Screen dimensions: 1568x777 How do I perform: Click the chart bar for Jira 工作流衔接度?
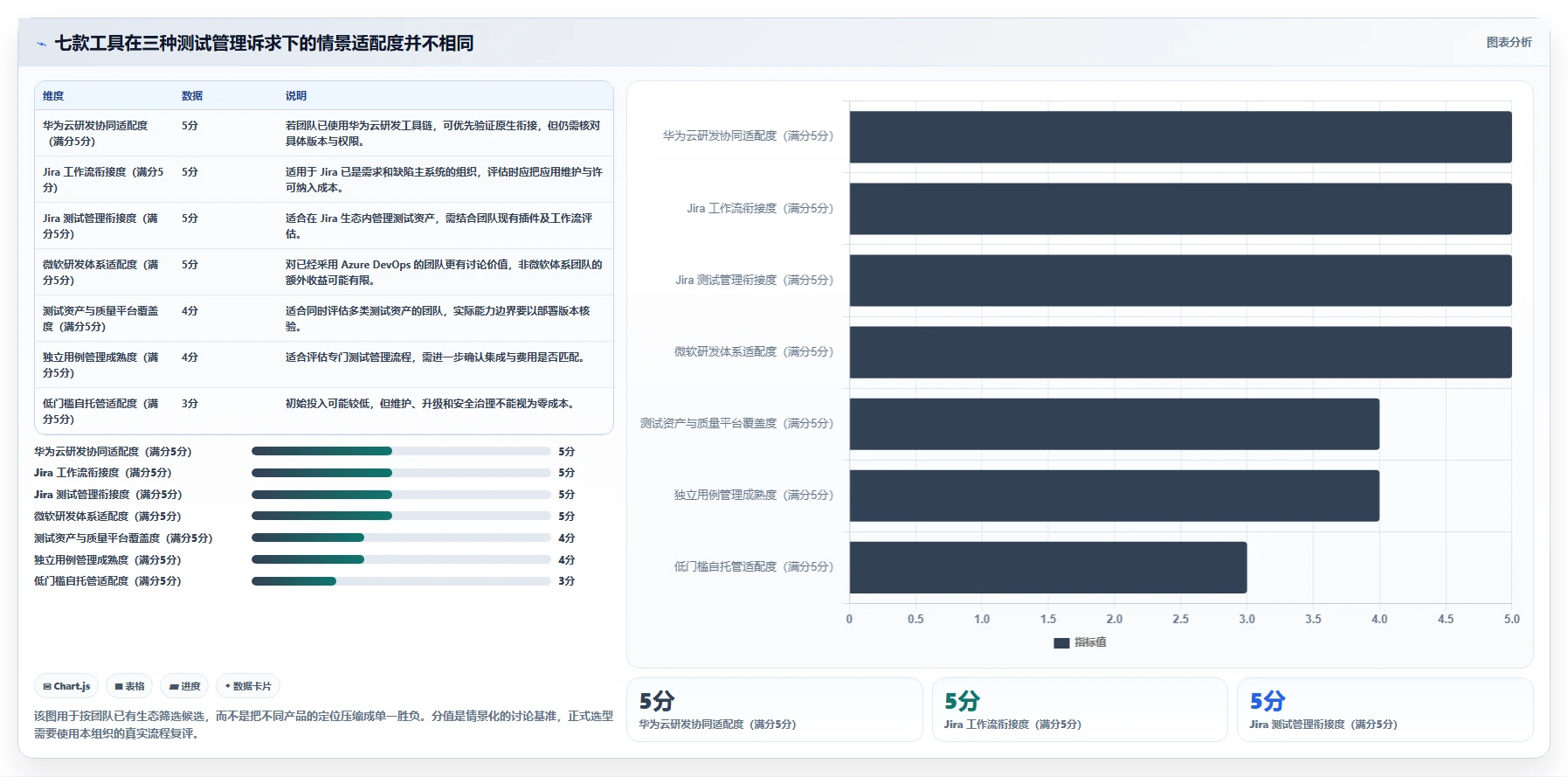[x=1180, y=208]
